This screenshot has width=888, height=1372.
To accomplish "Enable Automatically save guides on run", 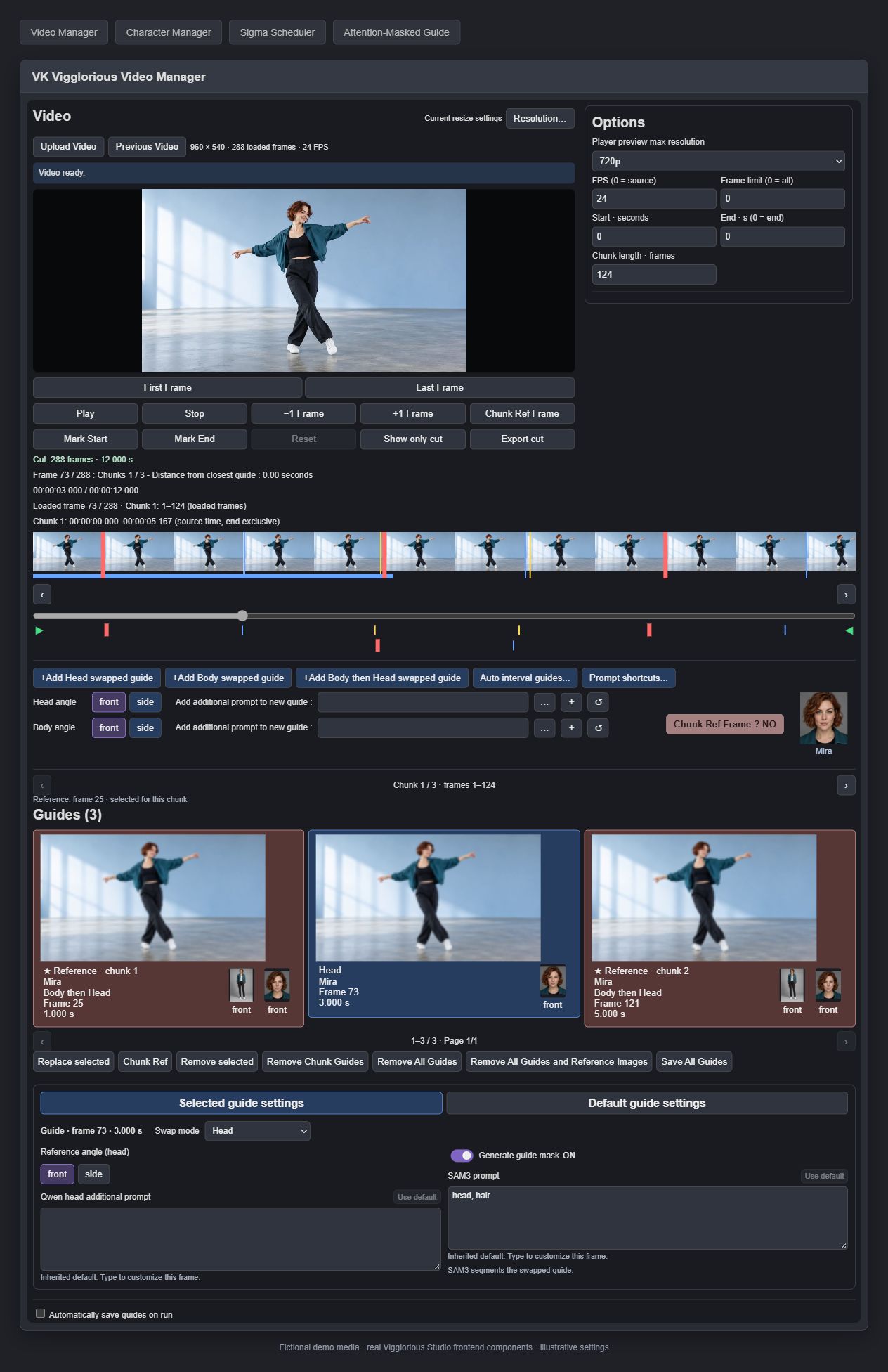I will [x=41, y=1314].
